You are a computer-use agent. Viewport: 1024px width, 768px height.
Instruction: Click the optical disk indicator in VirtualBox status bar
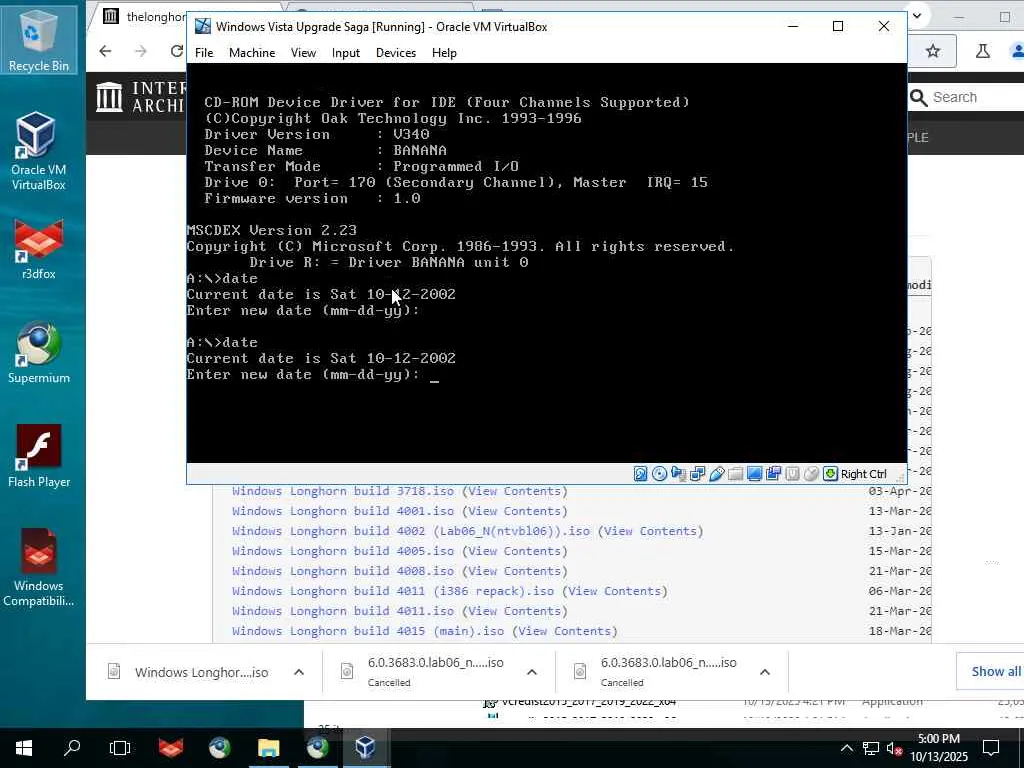[660, 474]
